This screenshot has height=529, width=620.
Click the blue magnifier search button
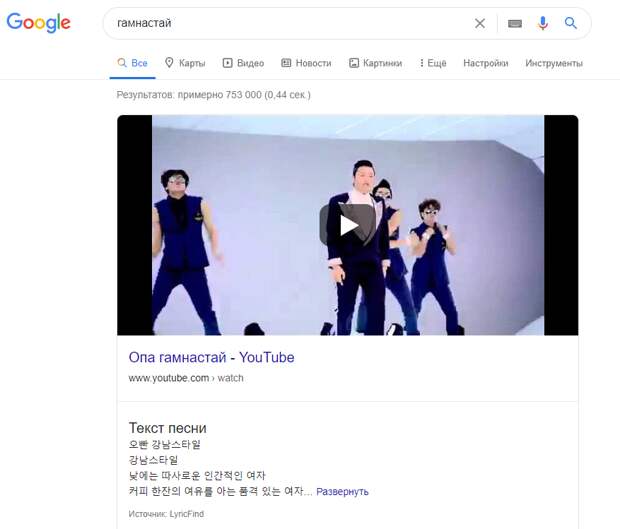[x=571, y=23]
